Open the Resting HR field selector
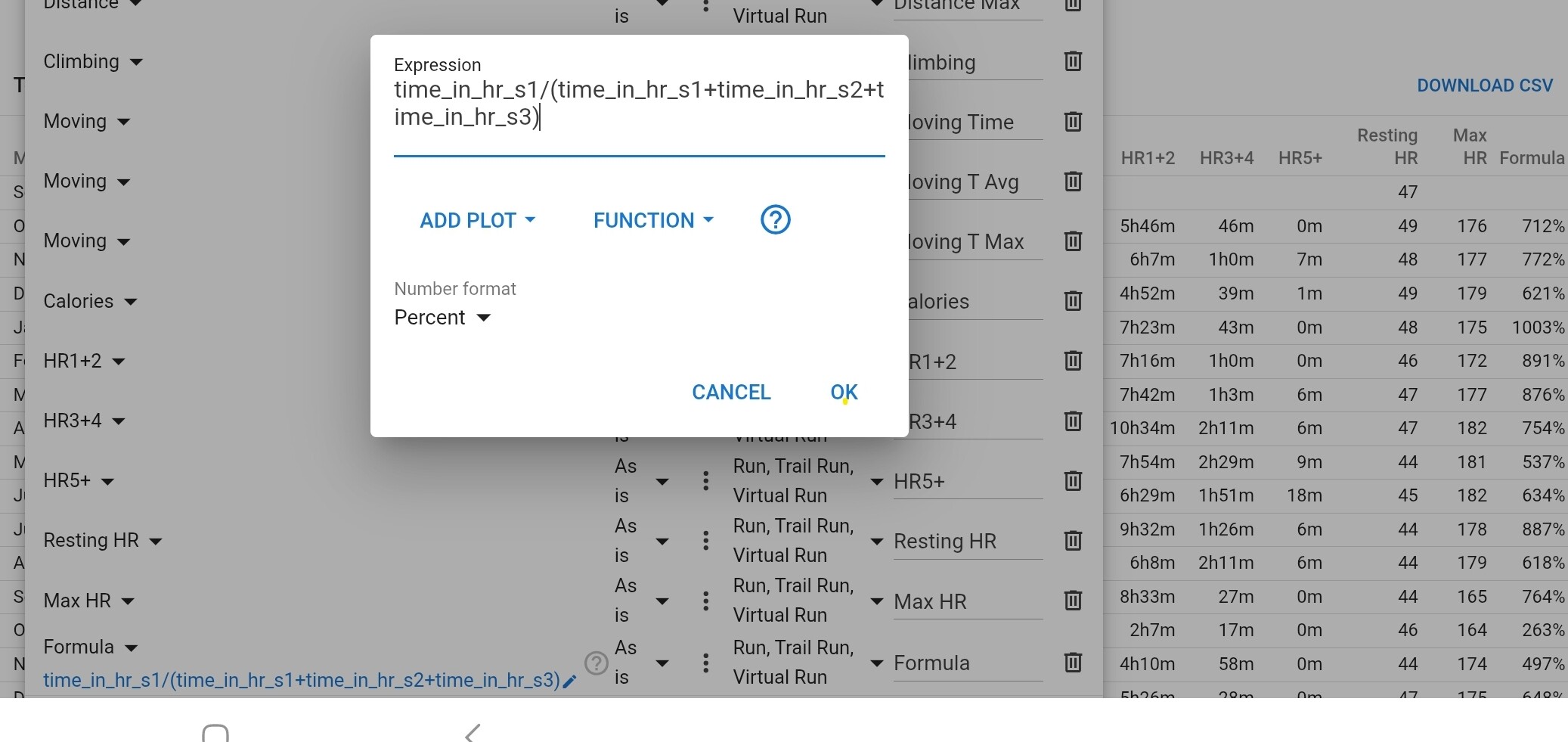 [102, 541]
